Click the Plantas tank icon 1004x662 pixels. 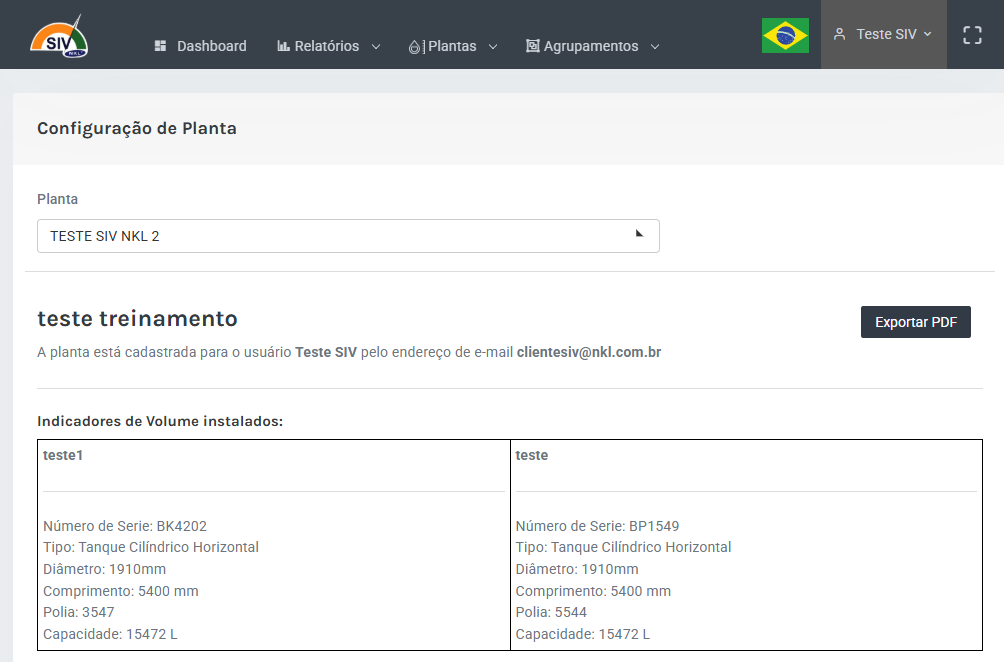(416, 47)
